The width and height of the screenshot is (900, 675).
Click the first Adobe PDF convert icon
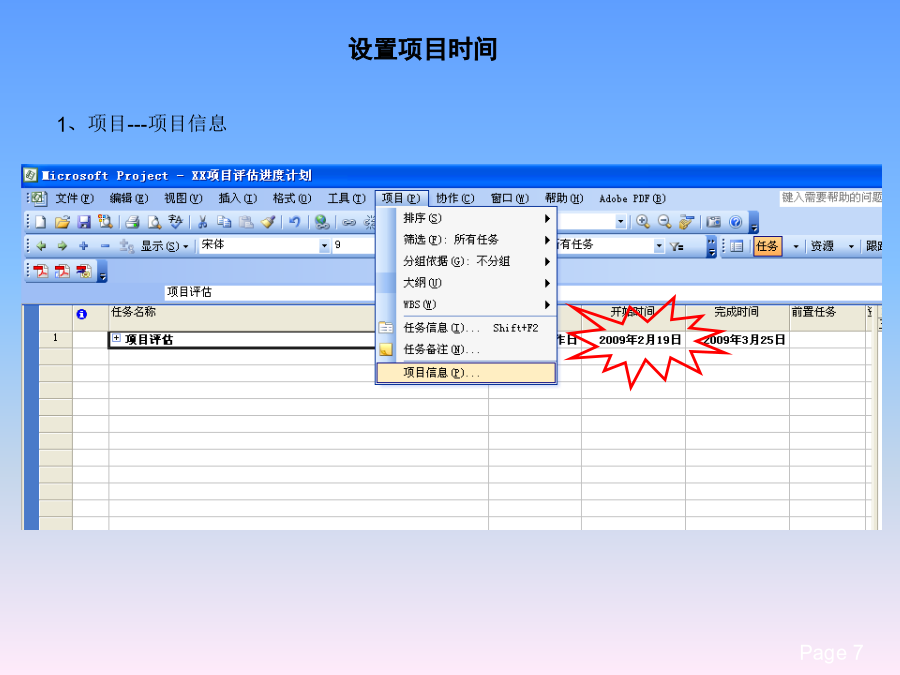tap(41, 271)
